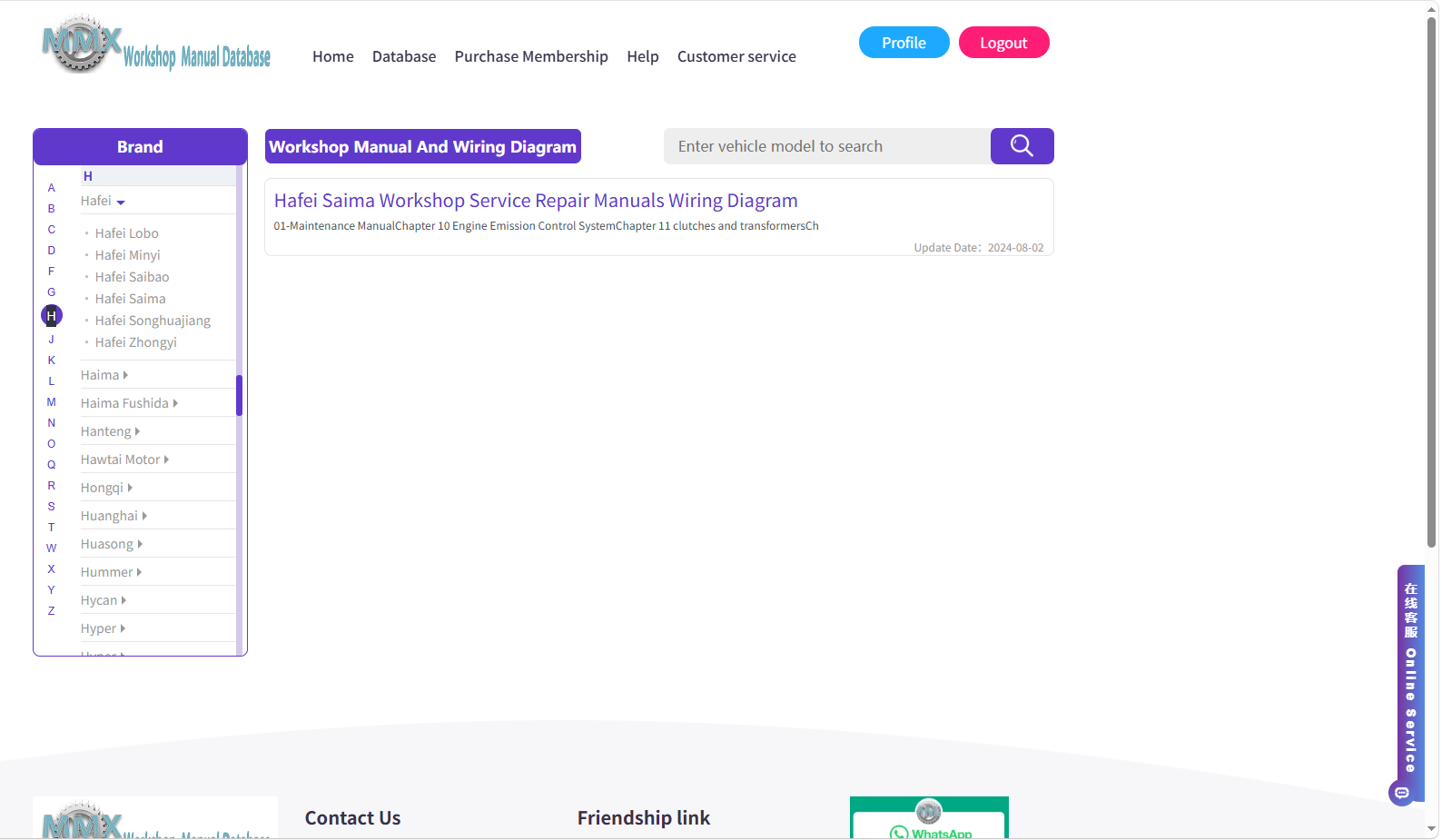Go to Home menu
The width and height of the screenshot is (1442, 840).
click(333, 56)
